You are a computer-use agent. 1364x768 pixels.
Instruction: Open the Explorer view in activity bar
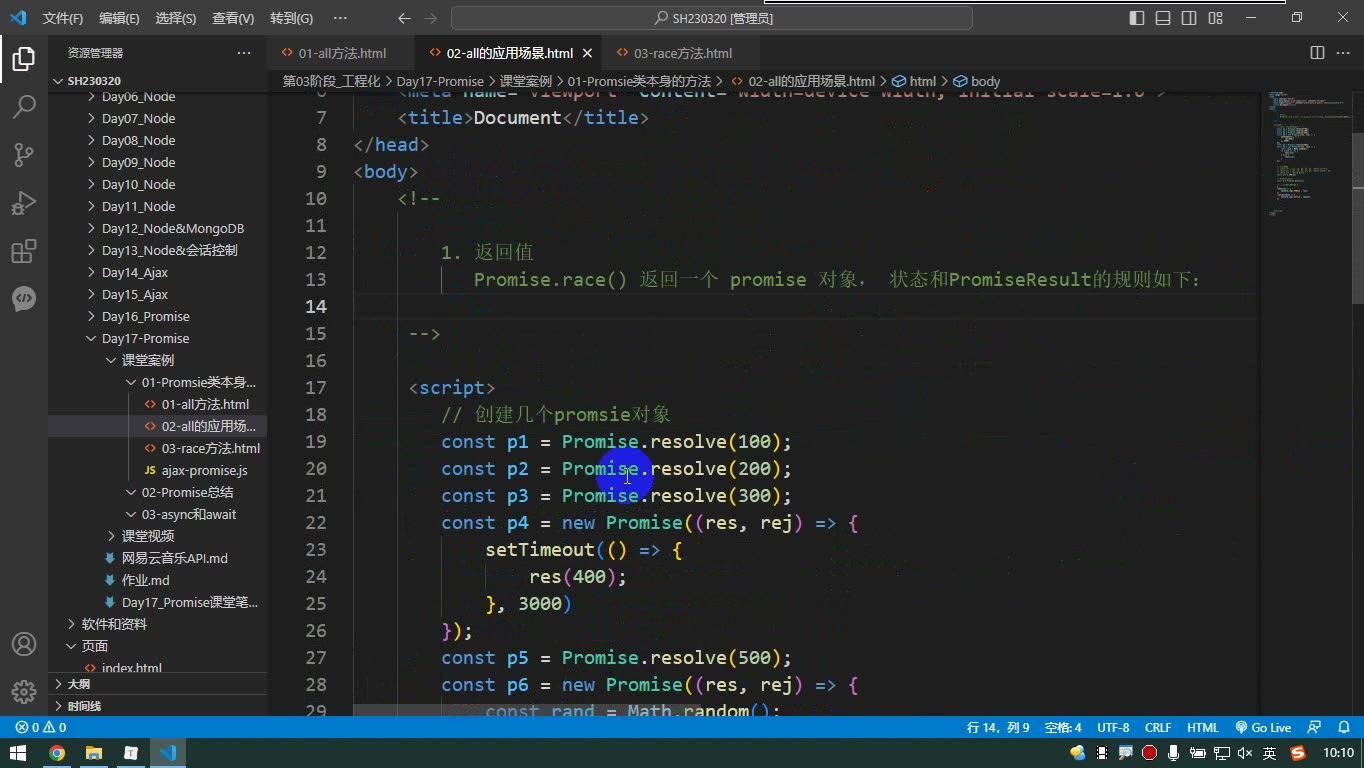(x=24, y=59)
